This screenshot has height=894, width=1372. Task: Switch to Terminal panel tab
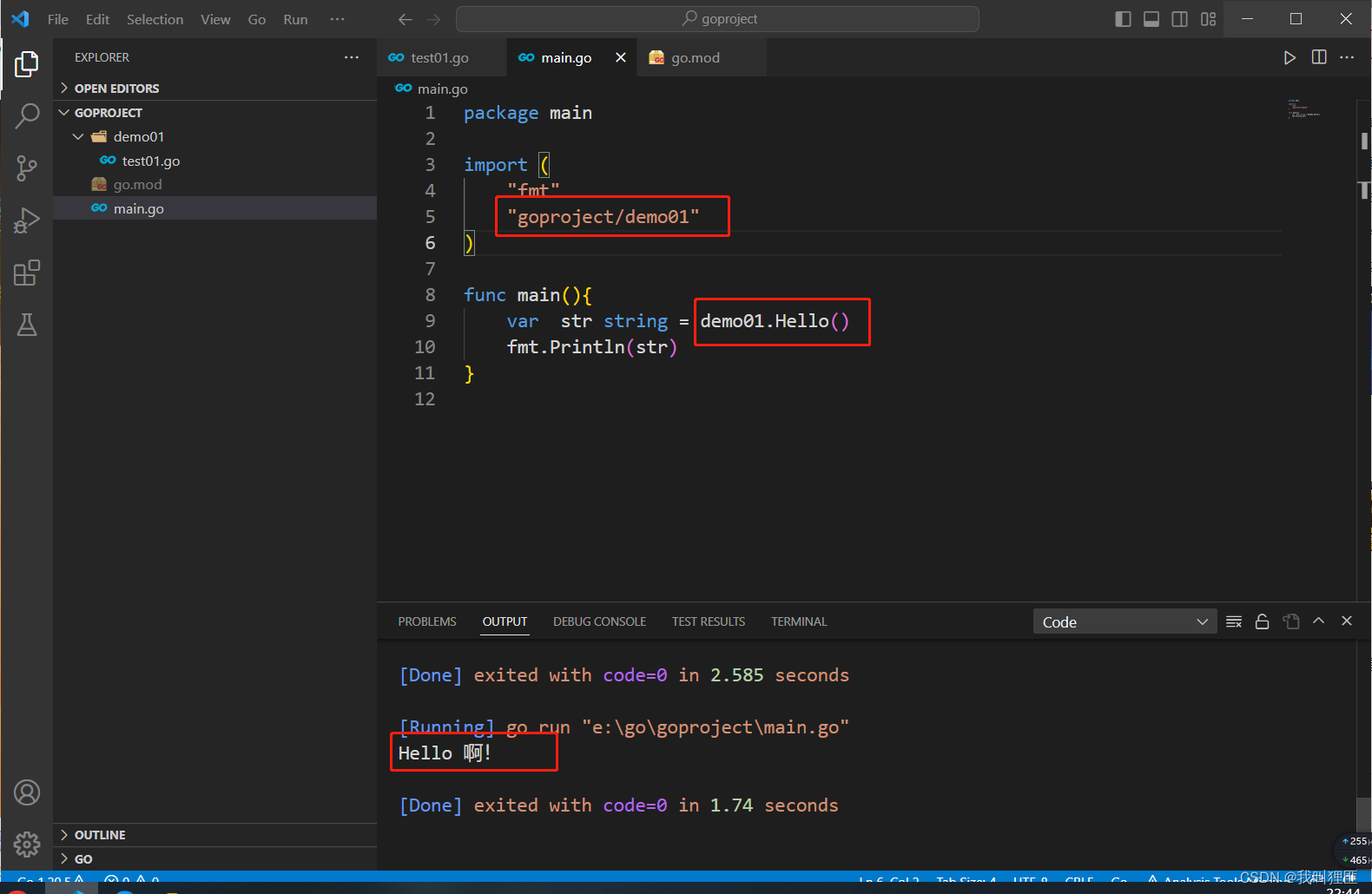(799, 621)
